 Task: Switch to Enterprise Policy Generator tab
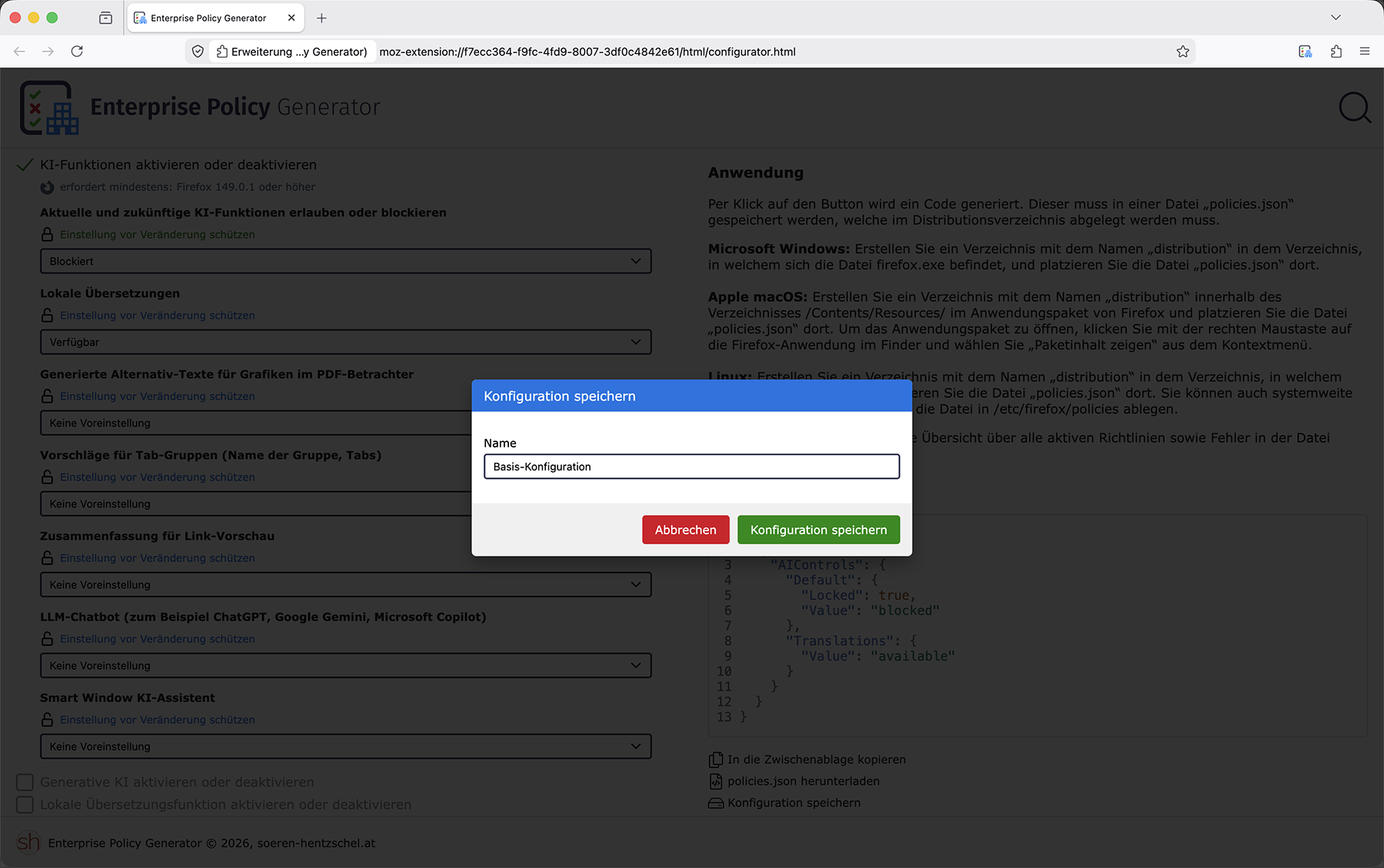(208, 18)
